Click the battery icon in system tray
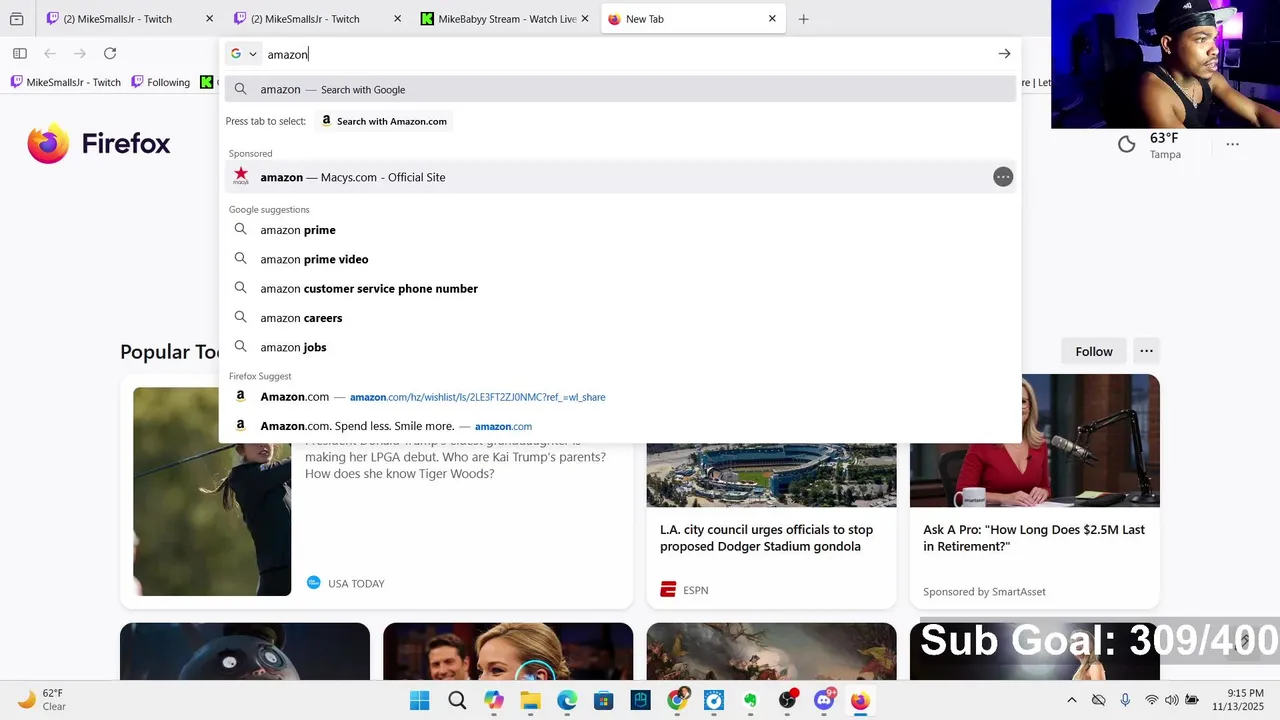The height and width of the screenshot is (720, 1280). [1192, 700]
